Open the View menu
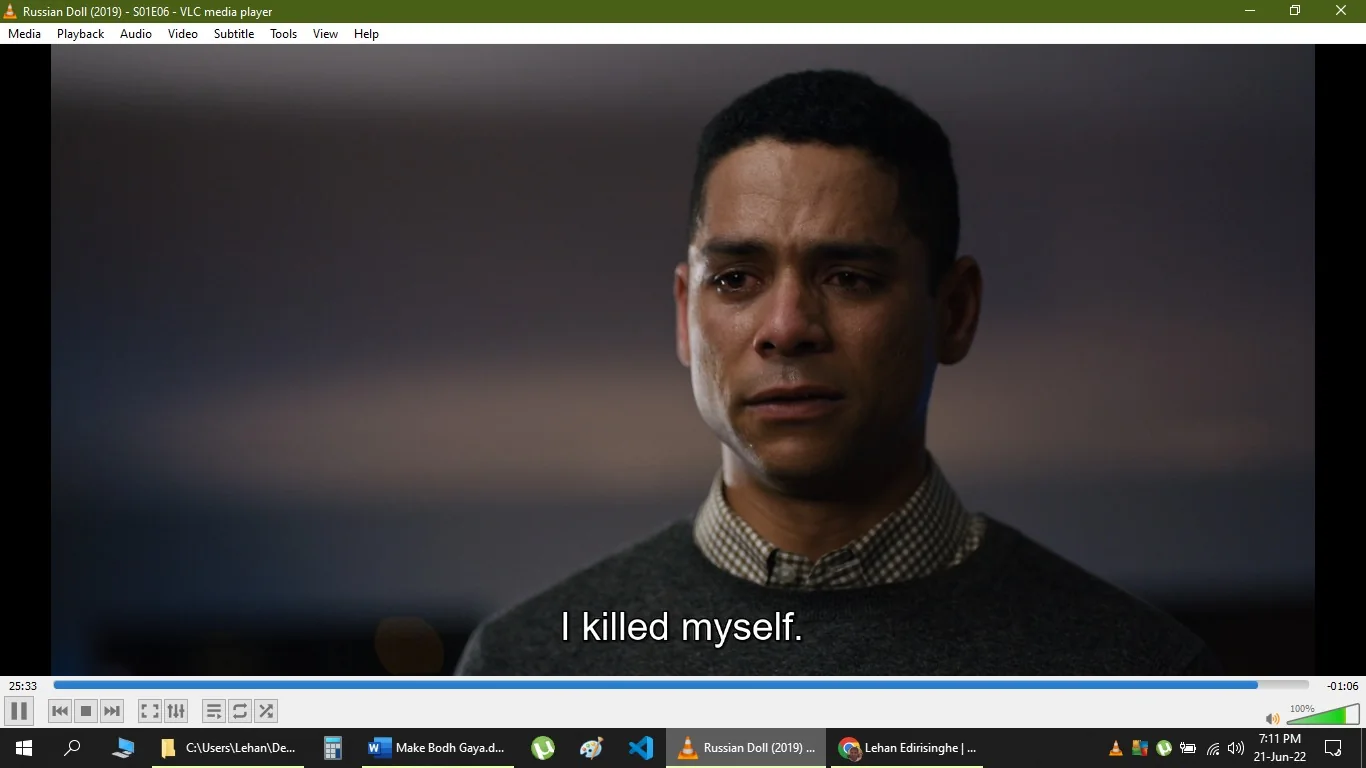Image resolution: width=1366 pixels, height=768 pixels. click(x=326, y=34)
